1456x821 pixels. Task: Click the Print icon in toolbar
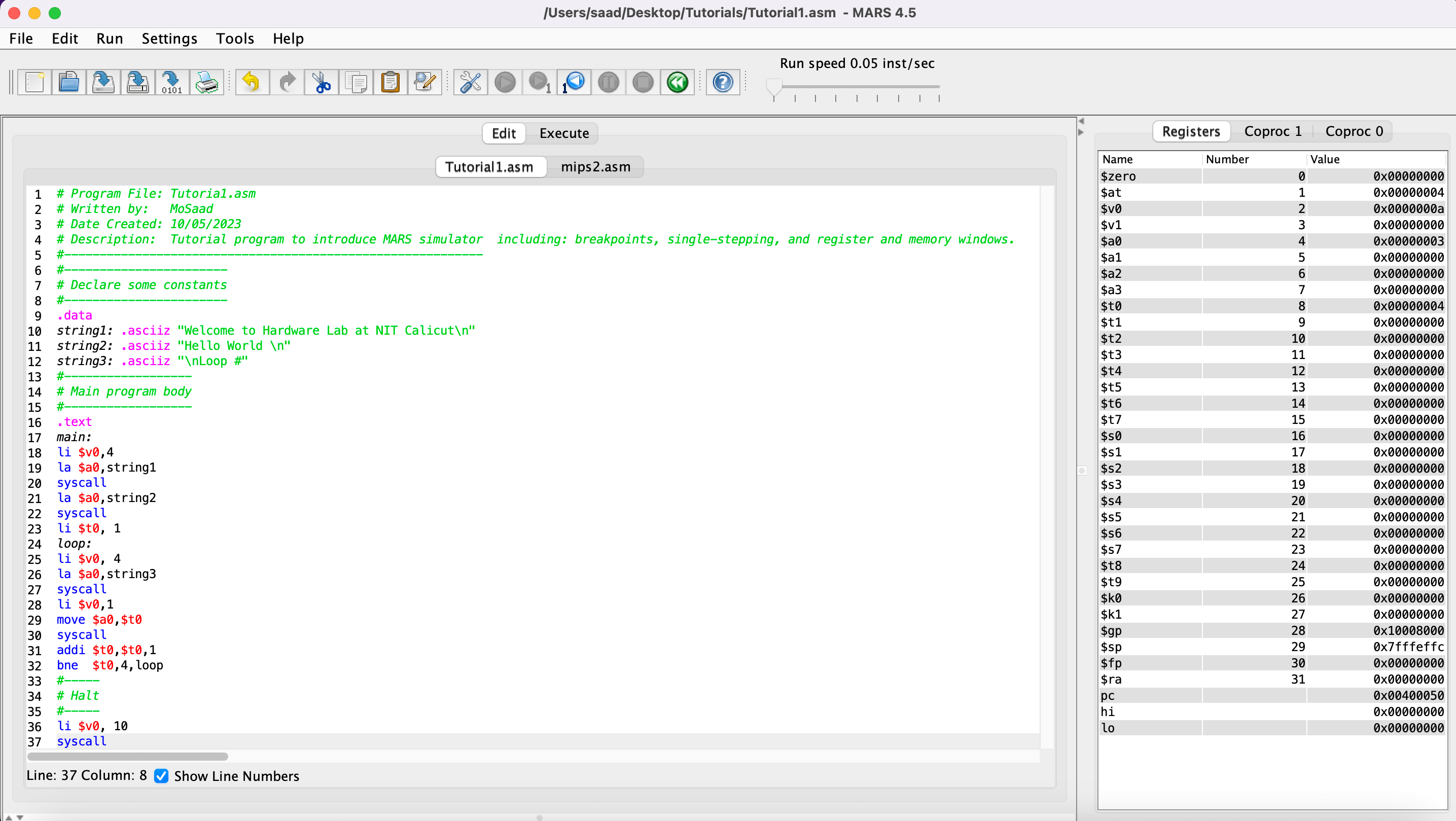click(x=206, y=83)
